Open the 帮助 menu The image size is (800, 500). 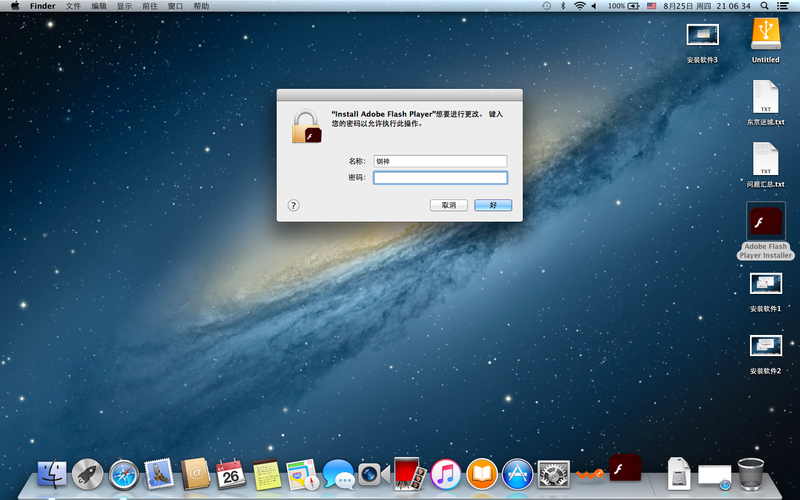(201, 6)
